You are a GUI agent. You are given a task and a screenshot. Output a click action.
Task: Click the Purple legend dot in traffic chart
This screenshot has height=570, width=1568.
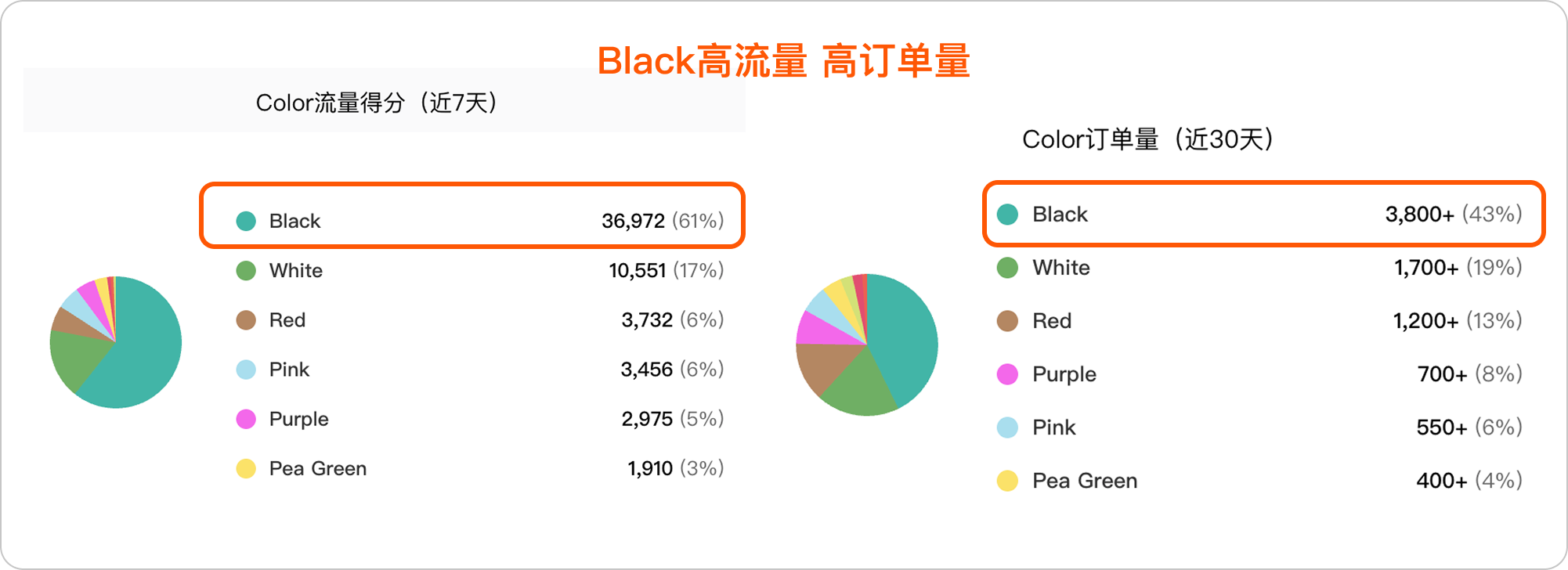click(246, 419)
